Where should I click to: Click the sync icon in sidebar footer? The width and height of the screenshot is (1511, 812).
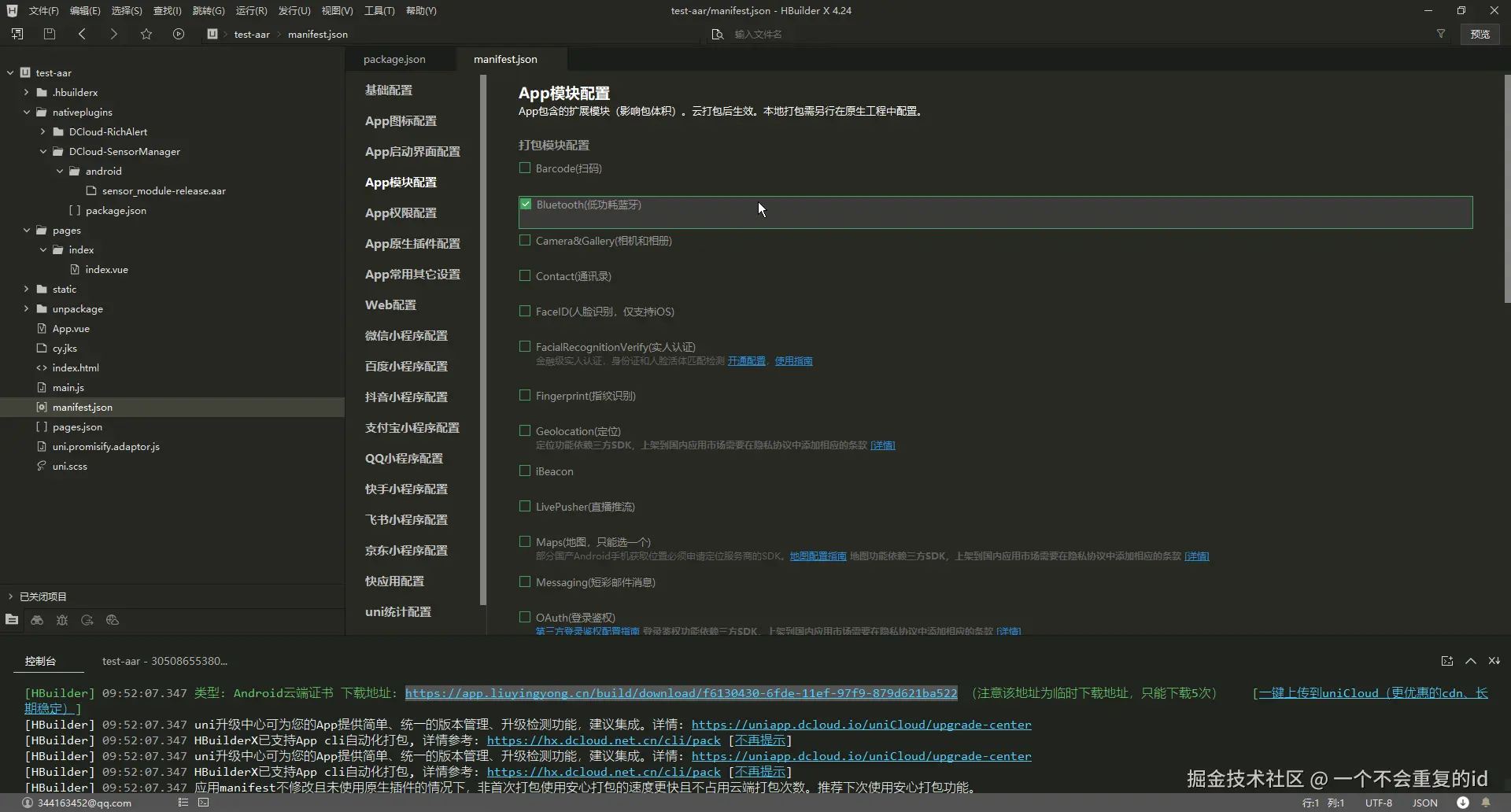(87, 620)
